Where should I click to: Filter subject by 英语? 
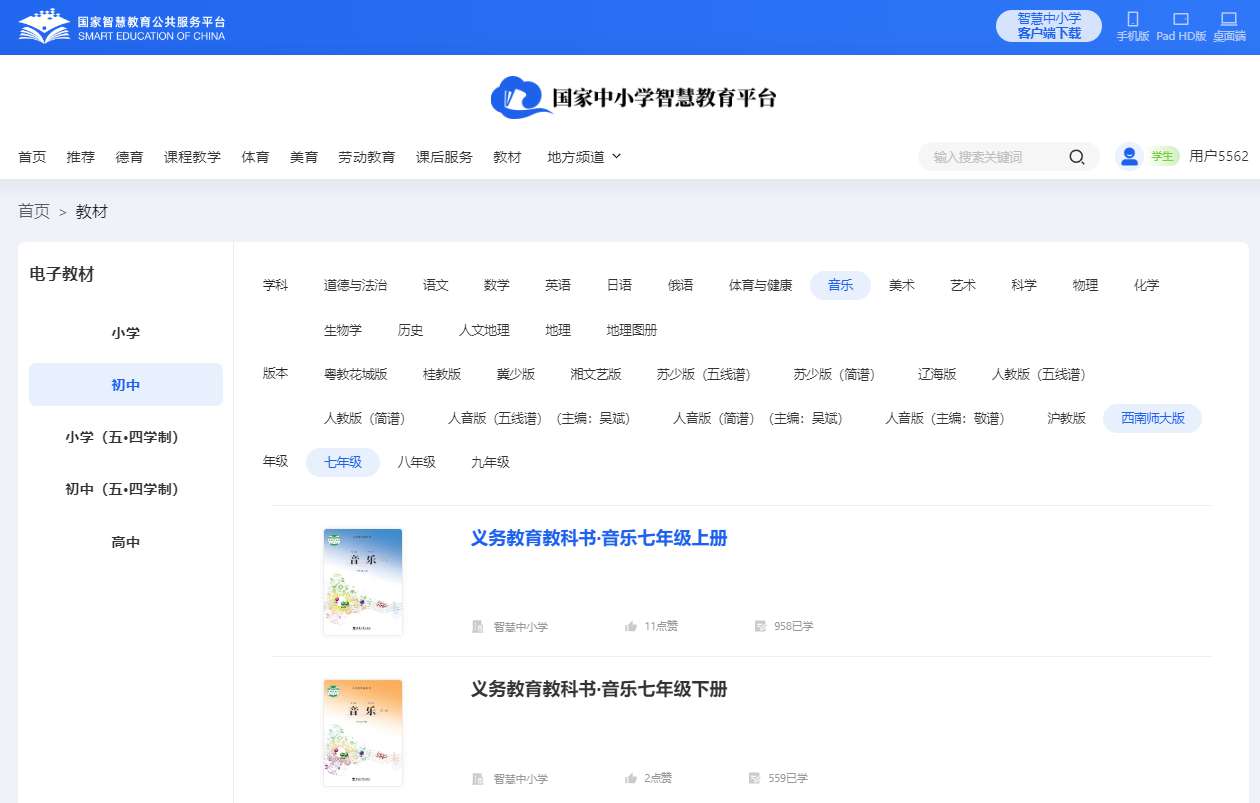click(x=558, y=285)
